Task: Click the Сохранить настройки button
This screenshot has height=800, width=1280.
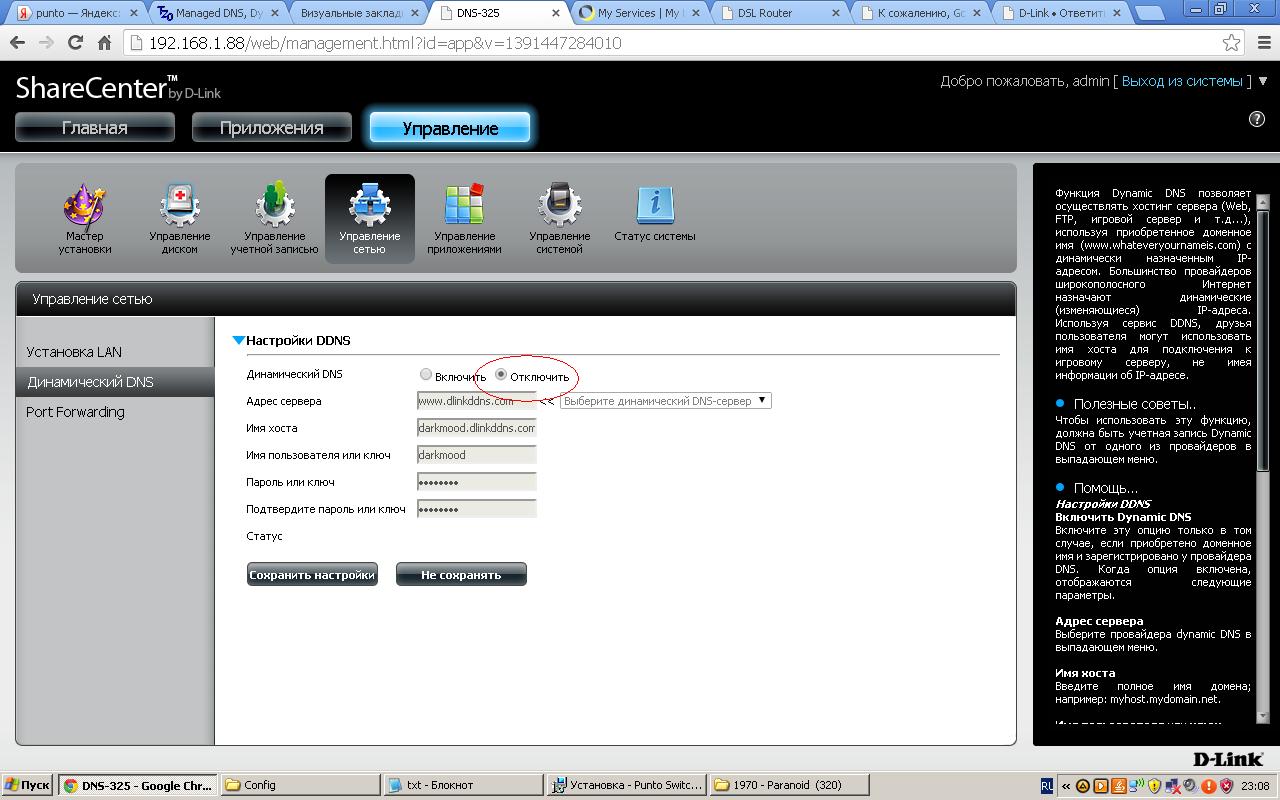Action: coord(312,575)
